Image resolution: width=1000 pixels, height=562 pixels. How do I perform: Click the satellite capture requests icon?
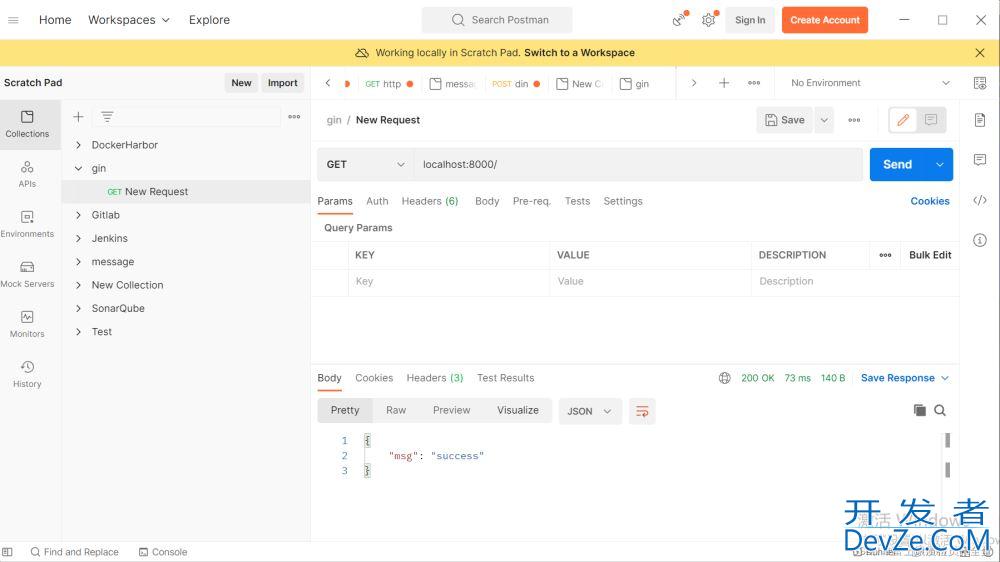tap(679, 20)
